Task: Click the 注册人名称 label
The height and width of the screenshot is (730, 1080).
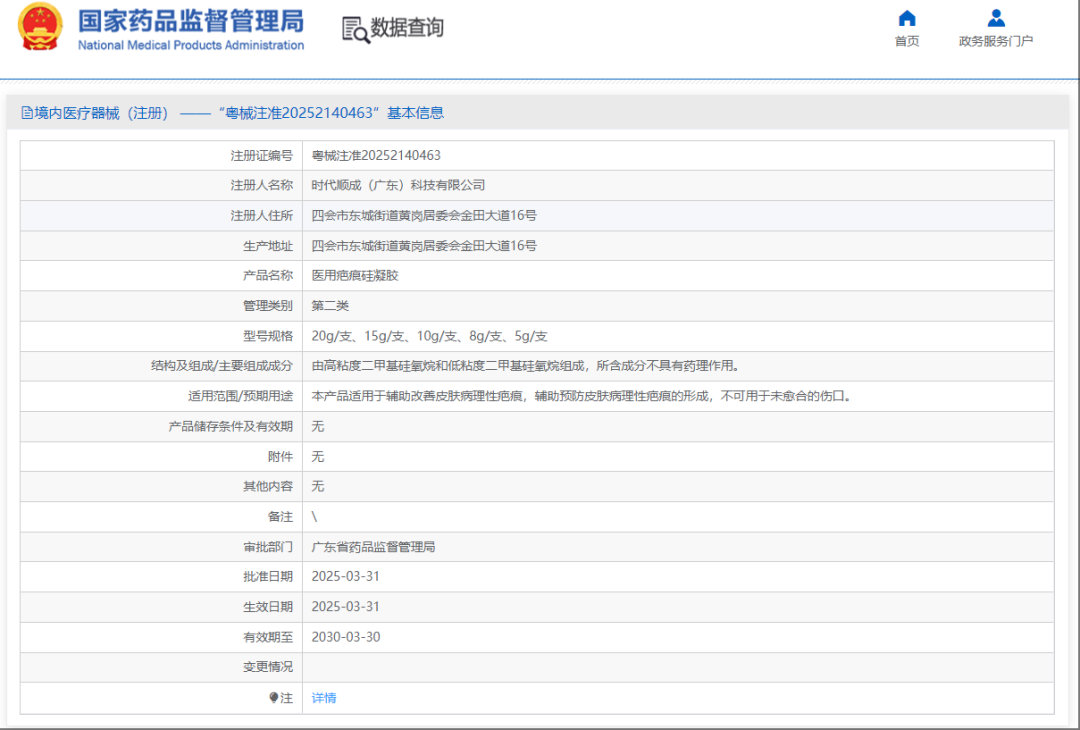Action: click(261, 185)
